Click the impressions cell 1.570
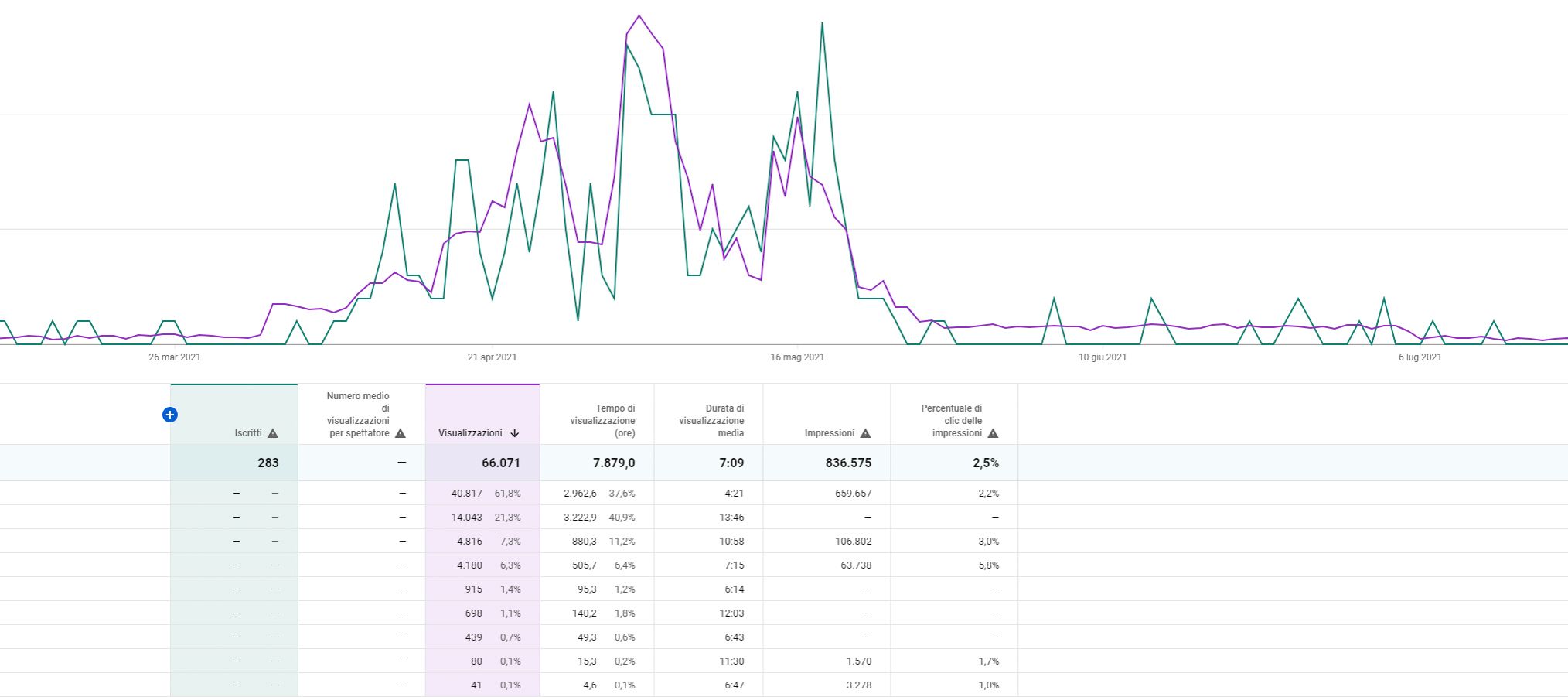This screenshot has width=1568, height=697. coord(859,661)
